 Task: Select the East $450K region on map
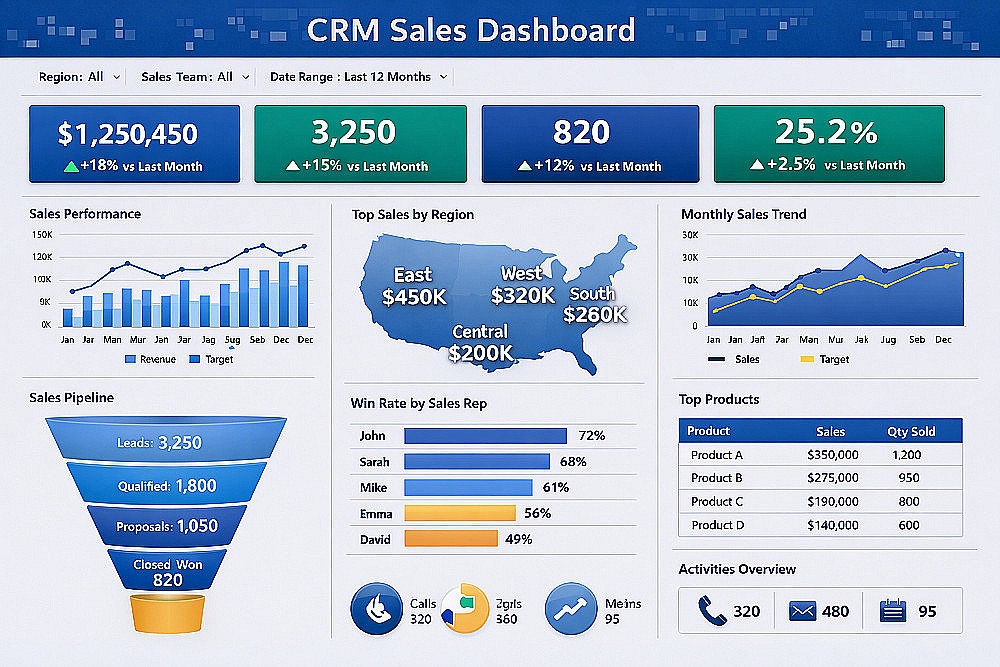point(413,286)
